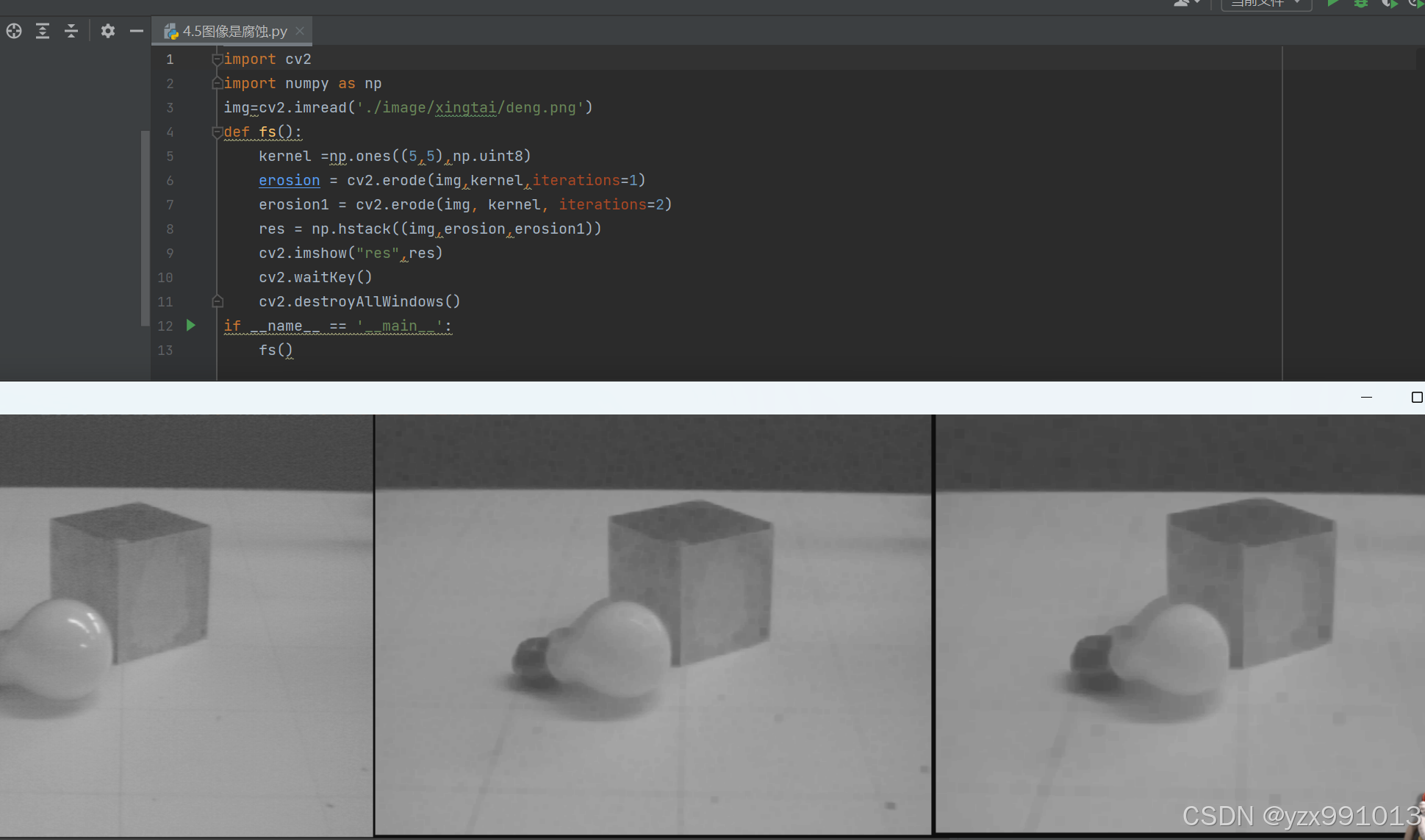The image size is (1425, 840).
Task: Collapse the def fs() fold marker on line 4
Action: tap(217, 132)
